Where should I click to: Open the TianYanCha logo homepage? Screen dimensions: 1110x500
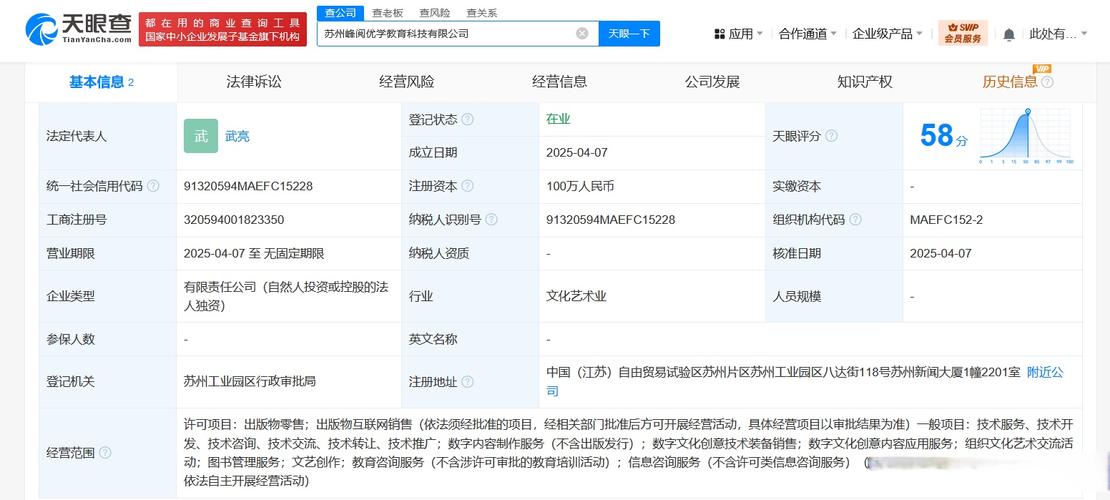click(79, 29)
